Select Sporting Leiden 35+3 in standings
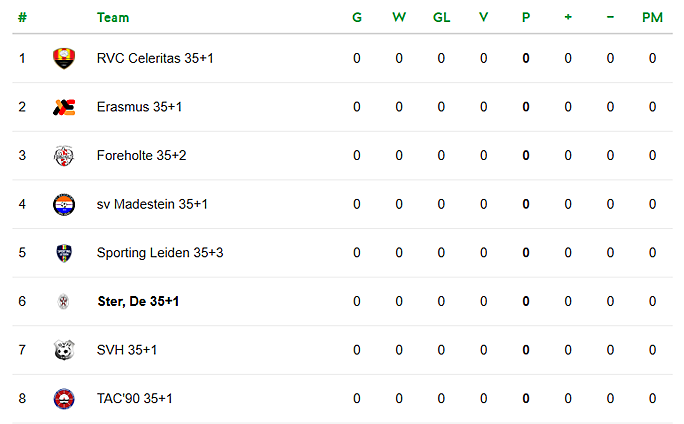684x424 pixels. (x=160, y=253)
